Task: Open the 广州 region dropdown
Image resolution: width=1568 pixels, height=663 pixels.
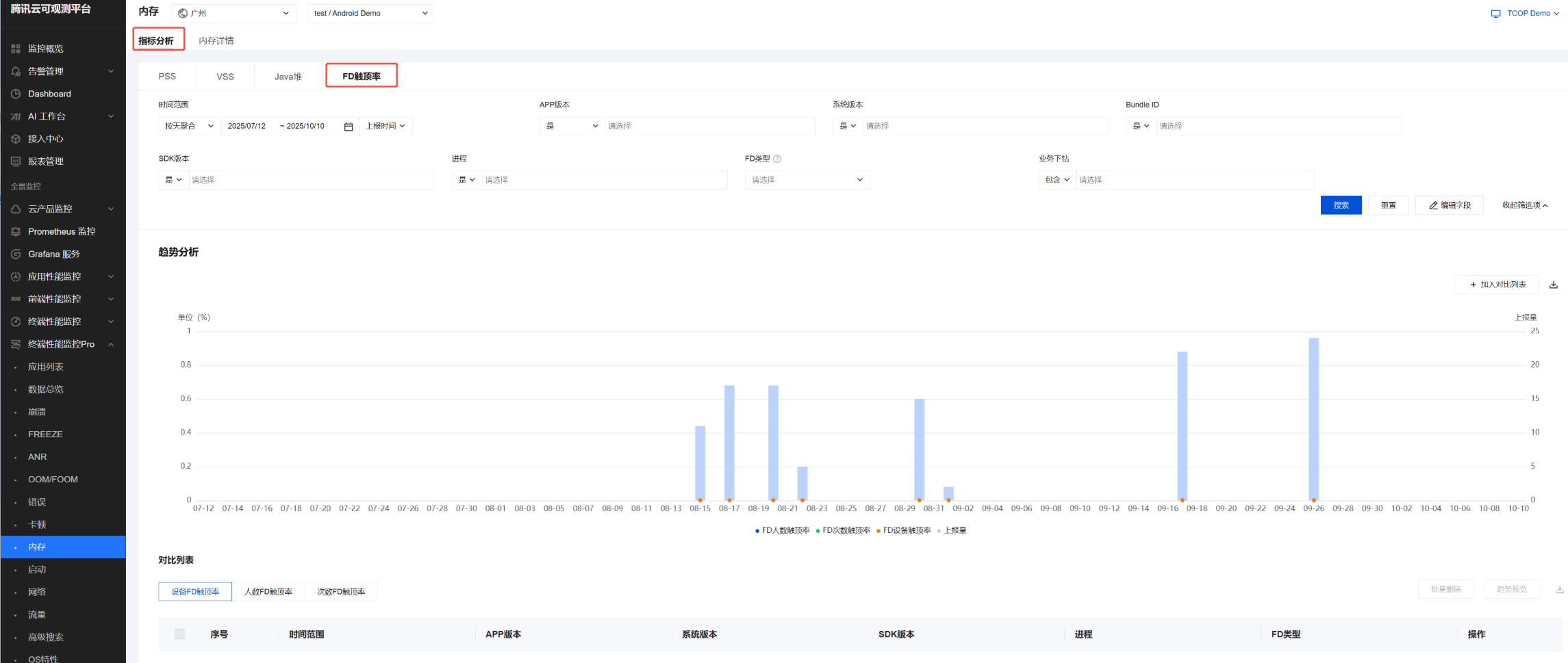Action: pos(233,13)
